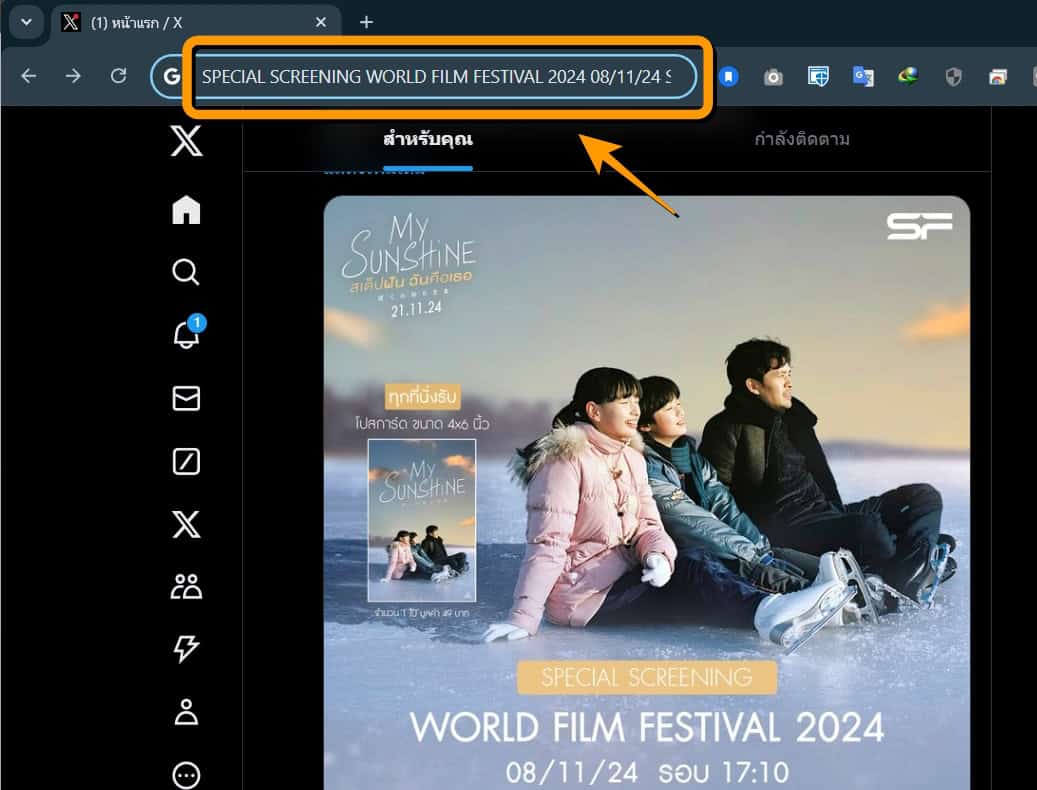Switch to the สำหรับคุณ tab

(x=428, y=139)
